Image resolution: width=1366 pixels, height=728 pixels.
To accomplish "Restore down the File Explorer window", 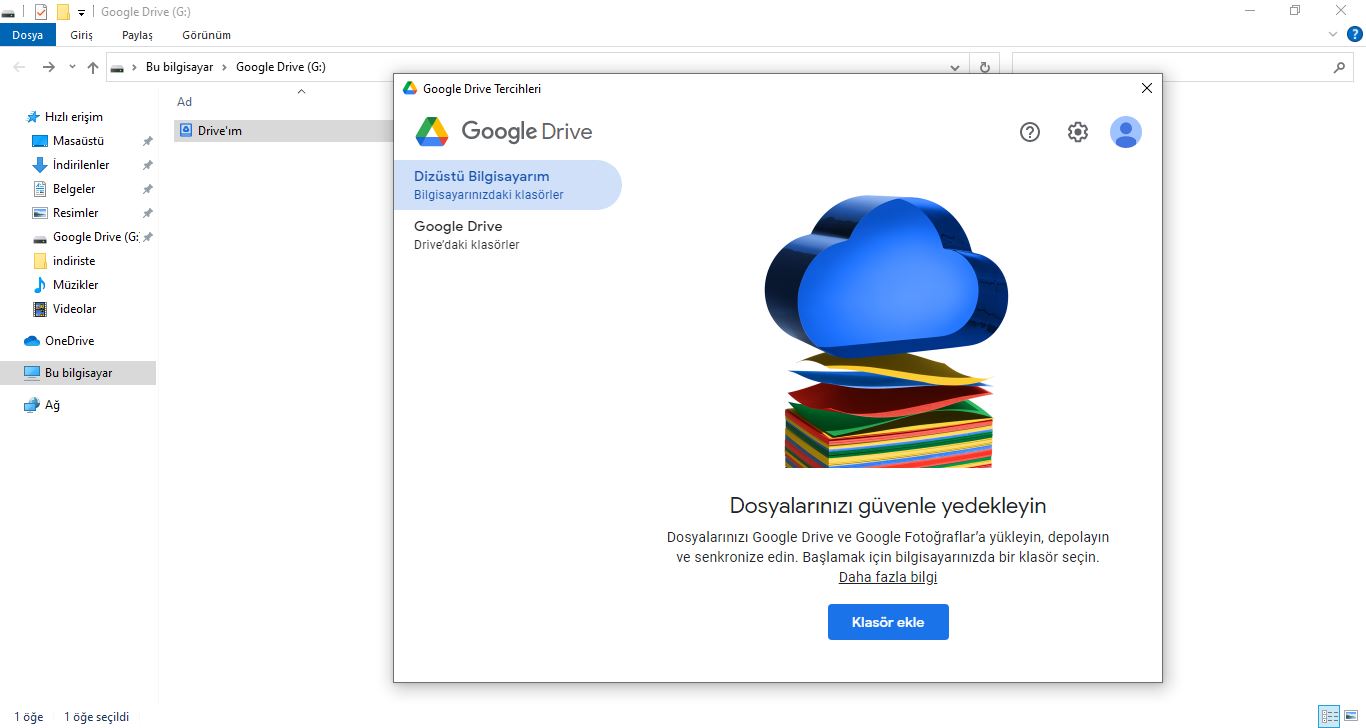I will coord(1295,11).
